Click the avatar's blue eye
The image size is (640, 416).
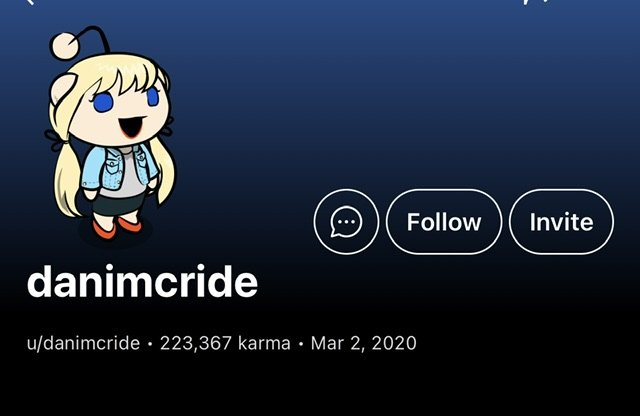coord(103,102)
